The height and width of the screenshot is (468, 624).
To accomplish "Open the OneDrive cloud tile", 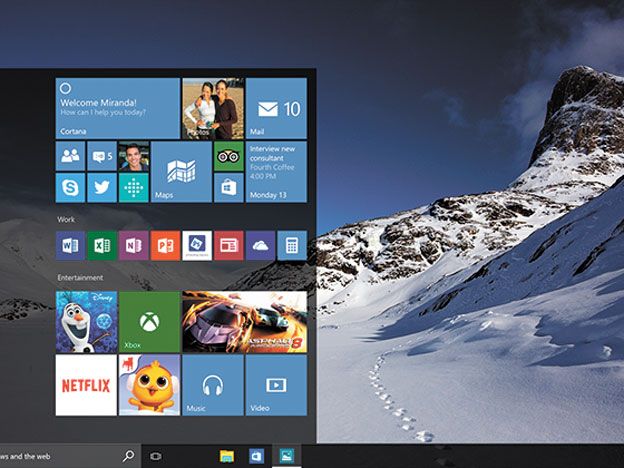I will pos(260,246).
